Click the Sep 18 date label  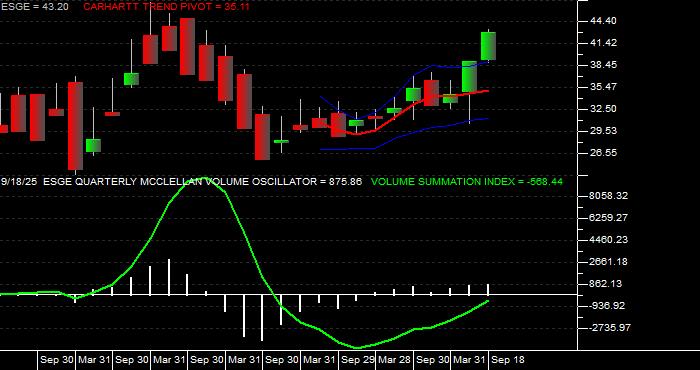(x=508, y=360)
